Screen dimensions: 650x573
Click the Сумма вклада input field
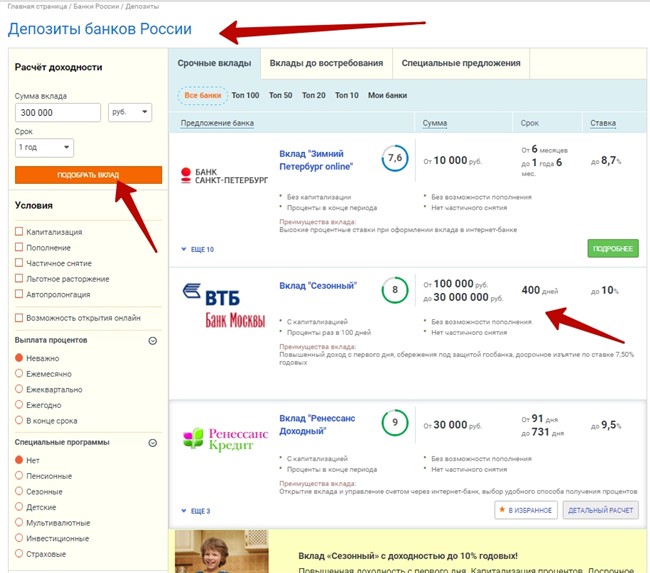tap(58, 113)
